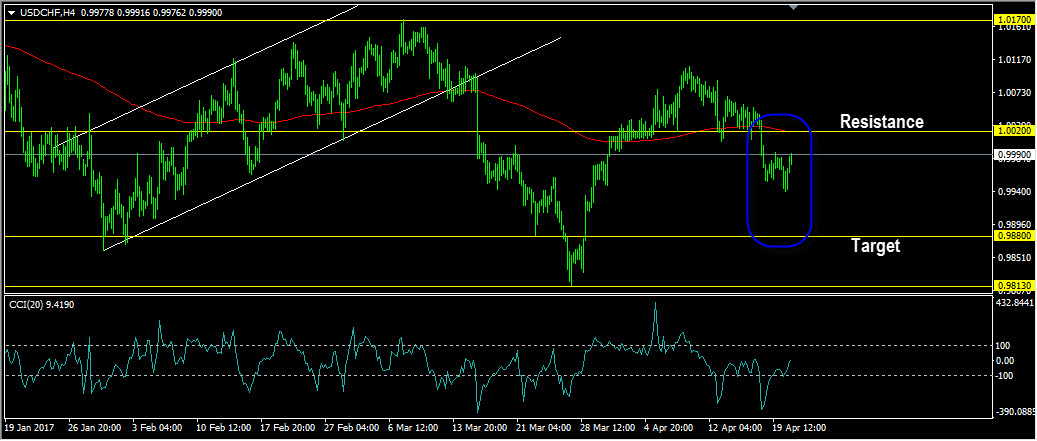
Task: Click the 0.98960 price scale value
Action: pyautogui.click(x=1013, y=224)
